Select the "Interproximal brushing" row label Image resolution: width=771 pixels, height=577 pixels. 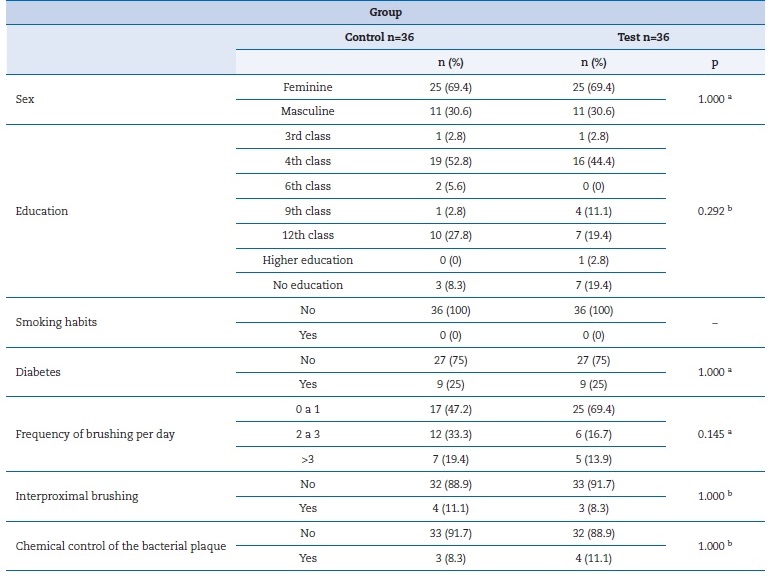click(77, 496)
